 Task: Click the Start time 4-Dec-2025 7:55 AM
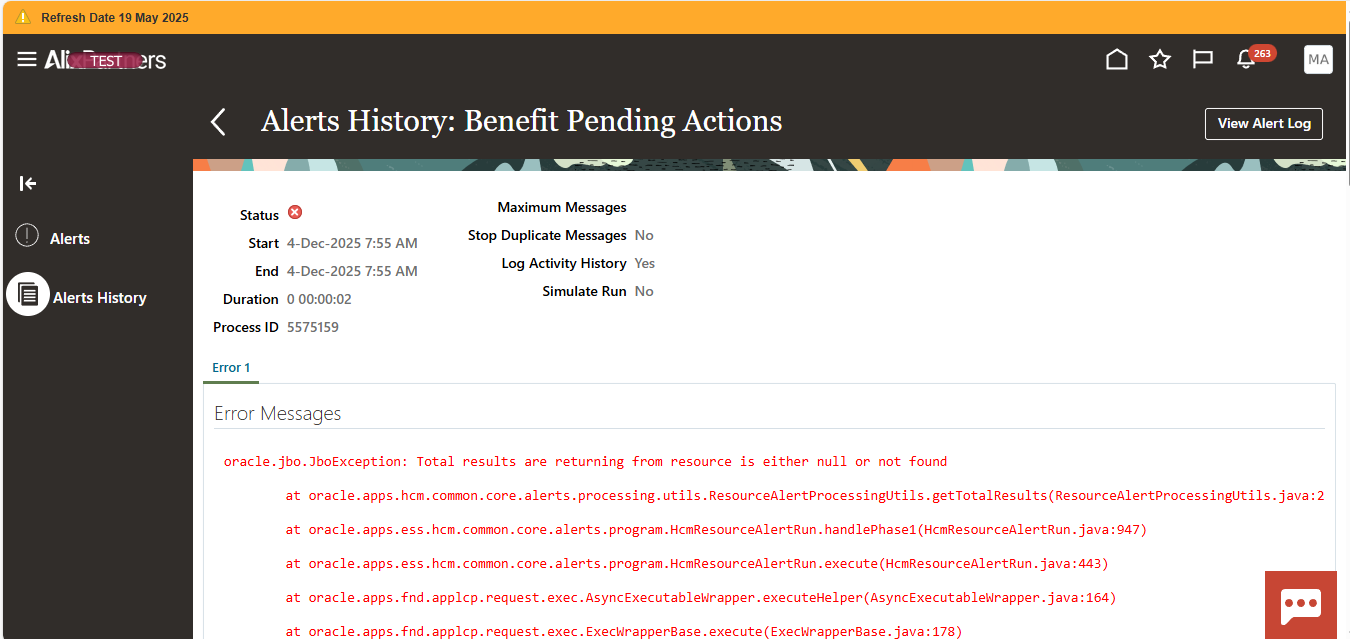(x=352, y=243)
